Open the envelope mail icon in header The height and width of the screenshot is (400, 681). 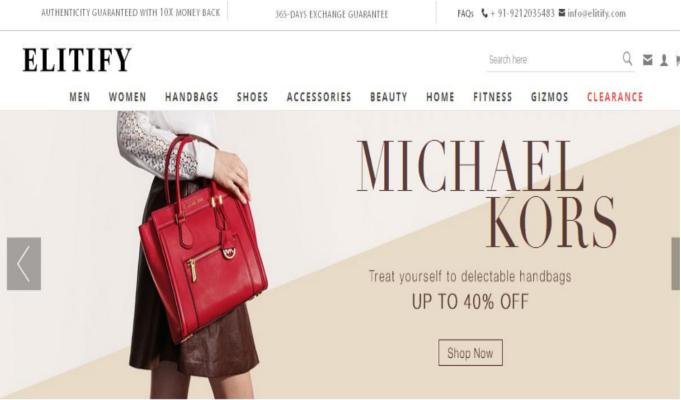648,60
